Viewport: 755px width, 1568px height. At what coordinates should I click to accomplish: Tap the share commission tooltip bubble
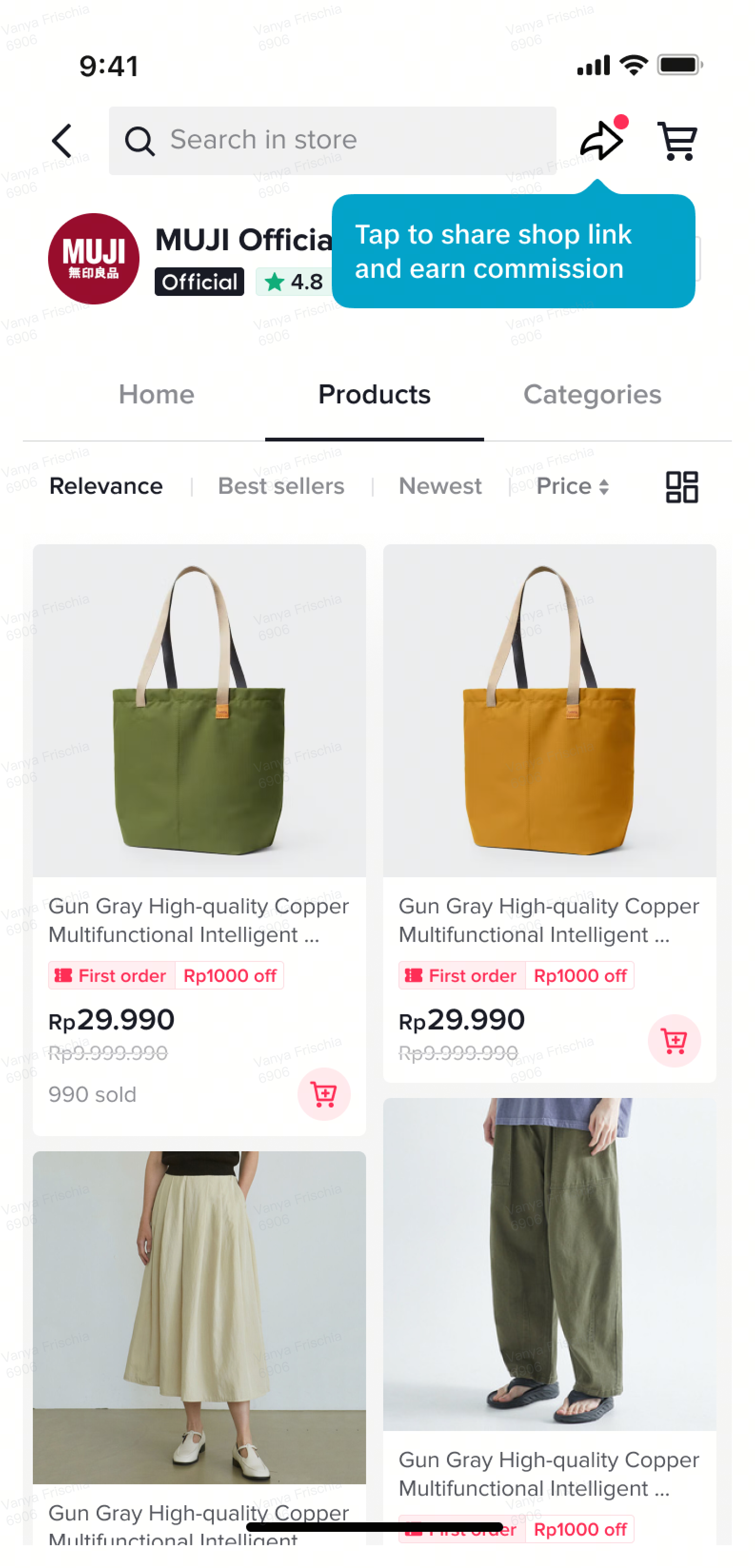513,251
